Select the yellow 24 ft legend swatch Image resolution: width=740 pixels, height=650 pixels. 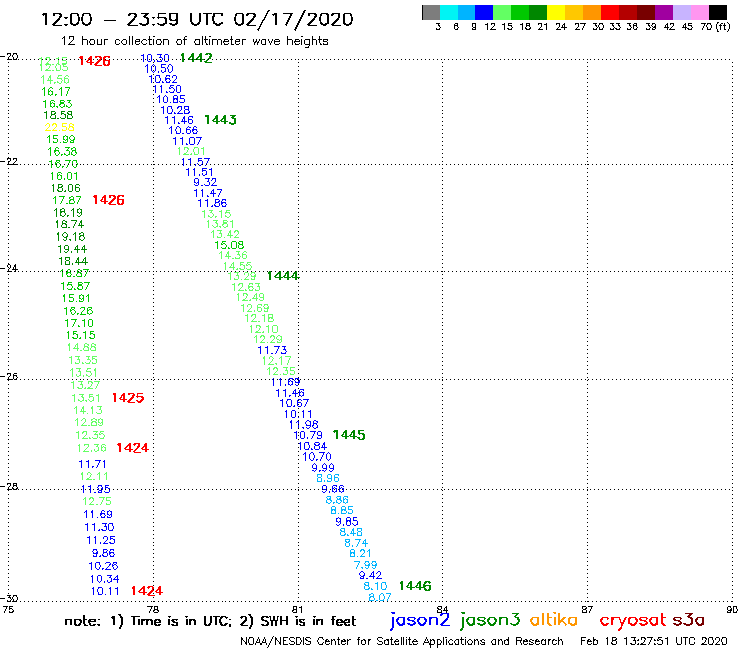tap(556, 12)
